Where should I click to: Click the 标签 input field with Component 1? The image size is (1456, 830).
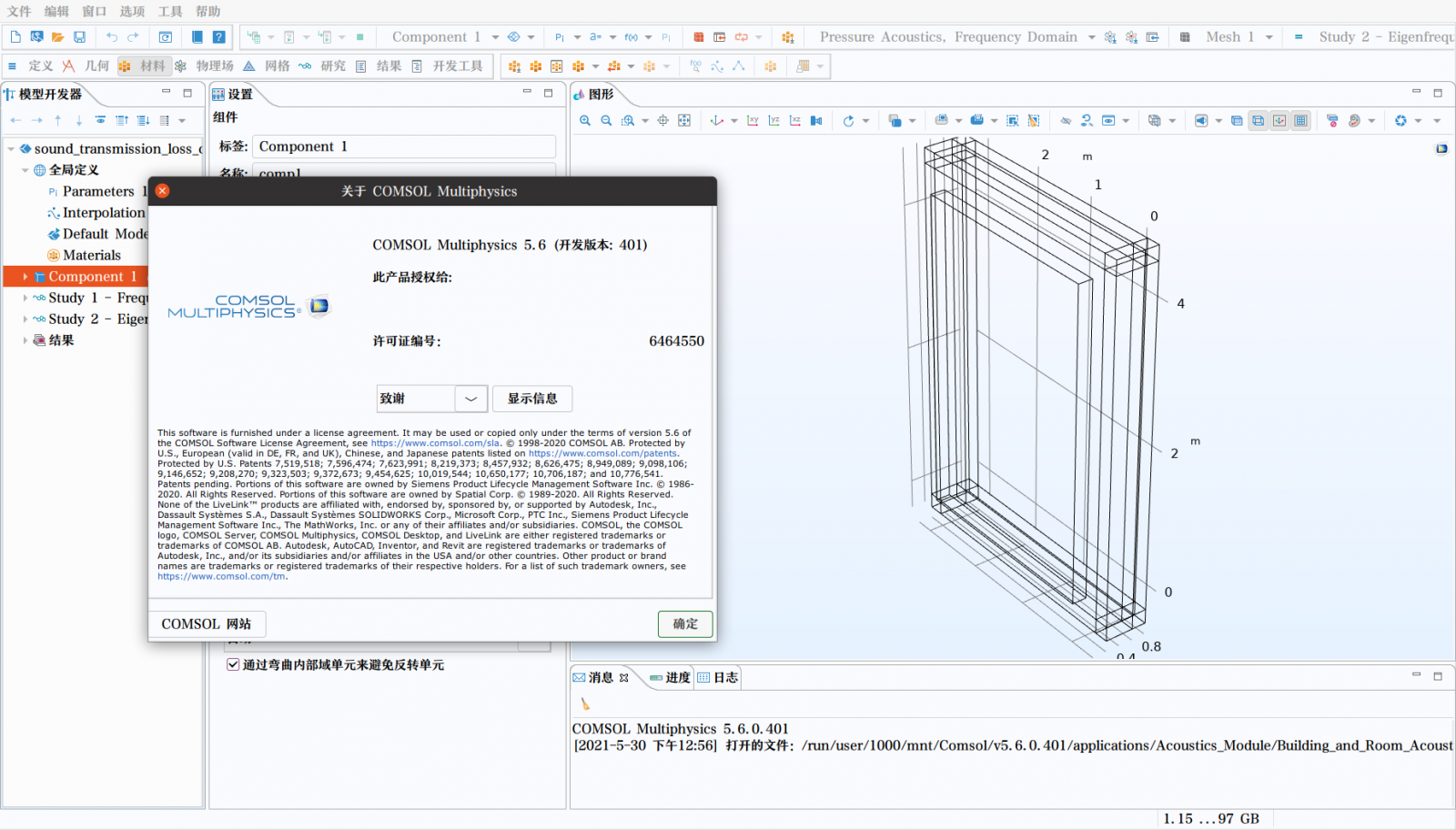(404, 147)
